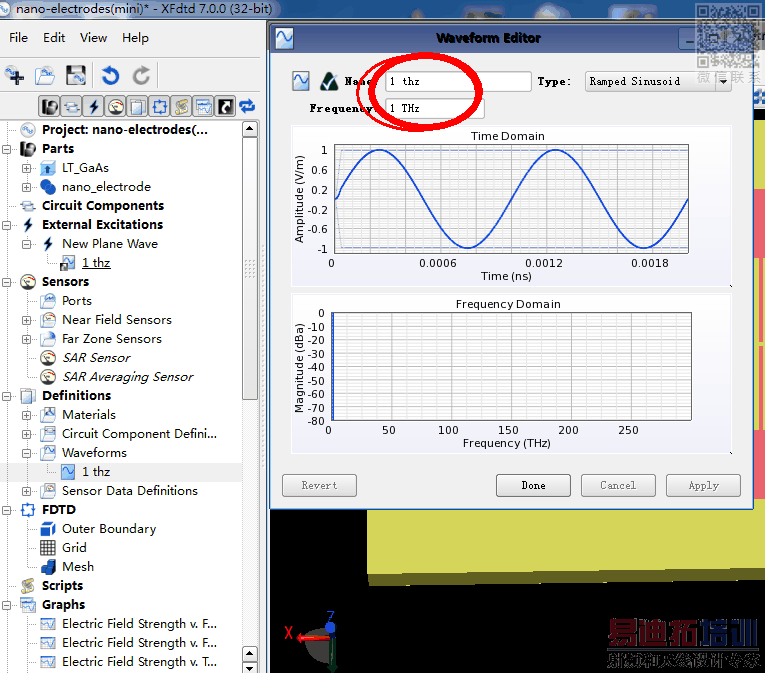Toggle the Parts filter button in tree toolbar
The height and width of the screenshot is (673, 765).
pos(50,106)
